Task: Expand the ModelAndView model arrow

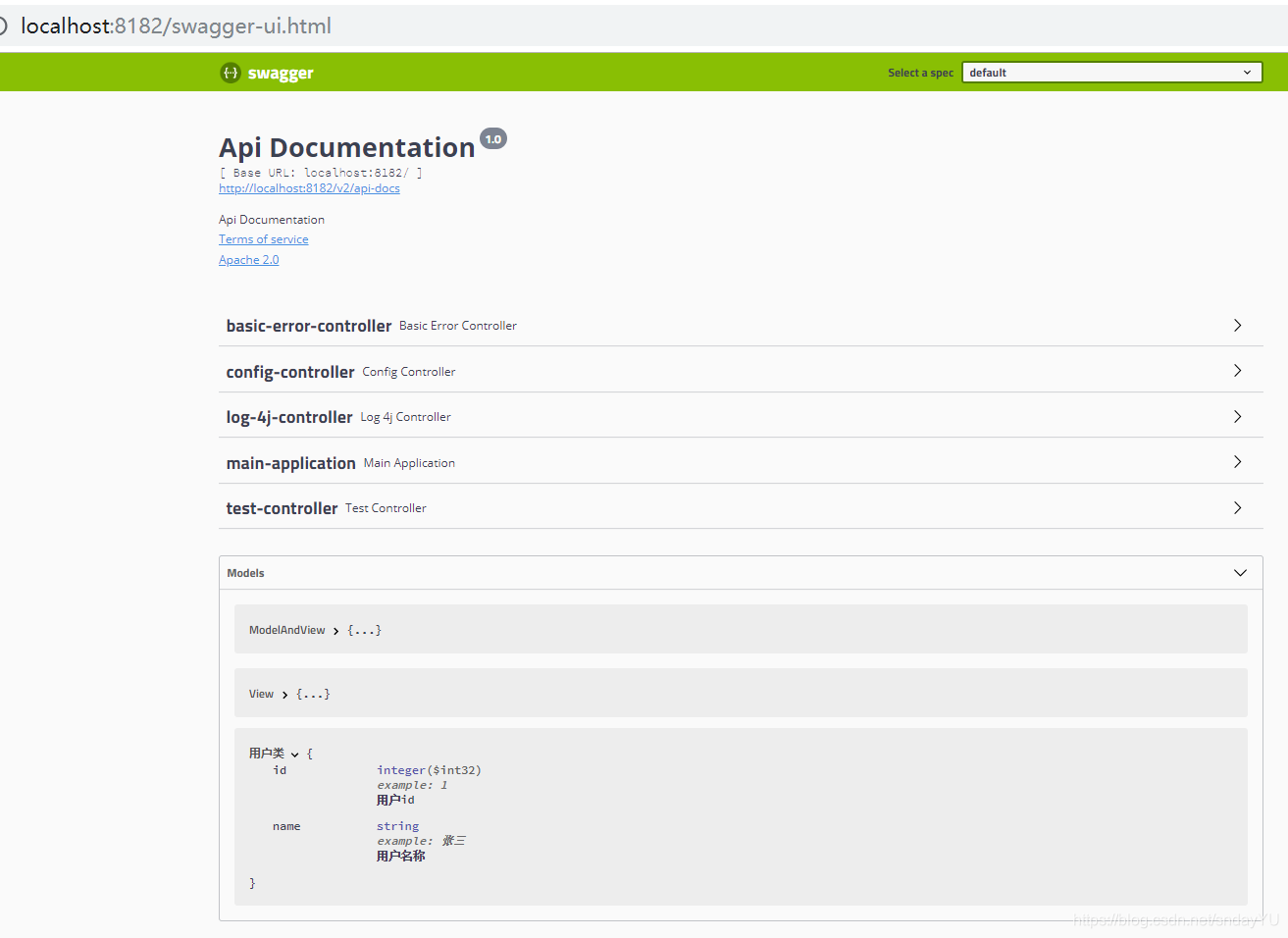Action: (x=335, y=631)
